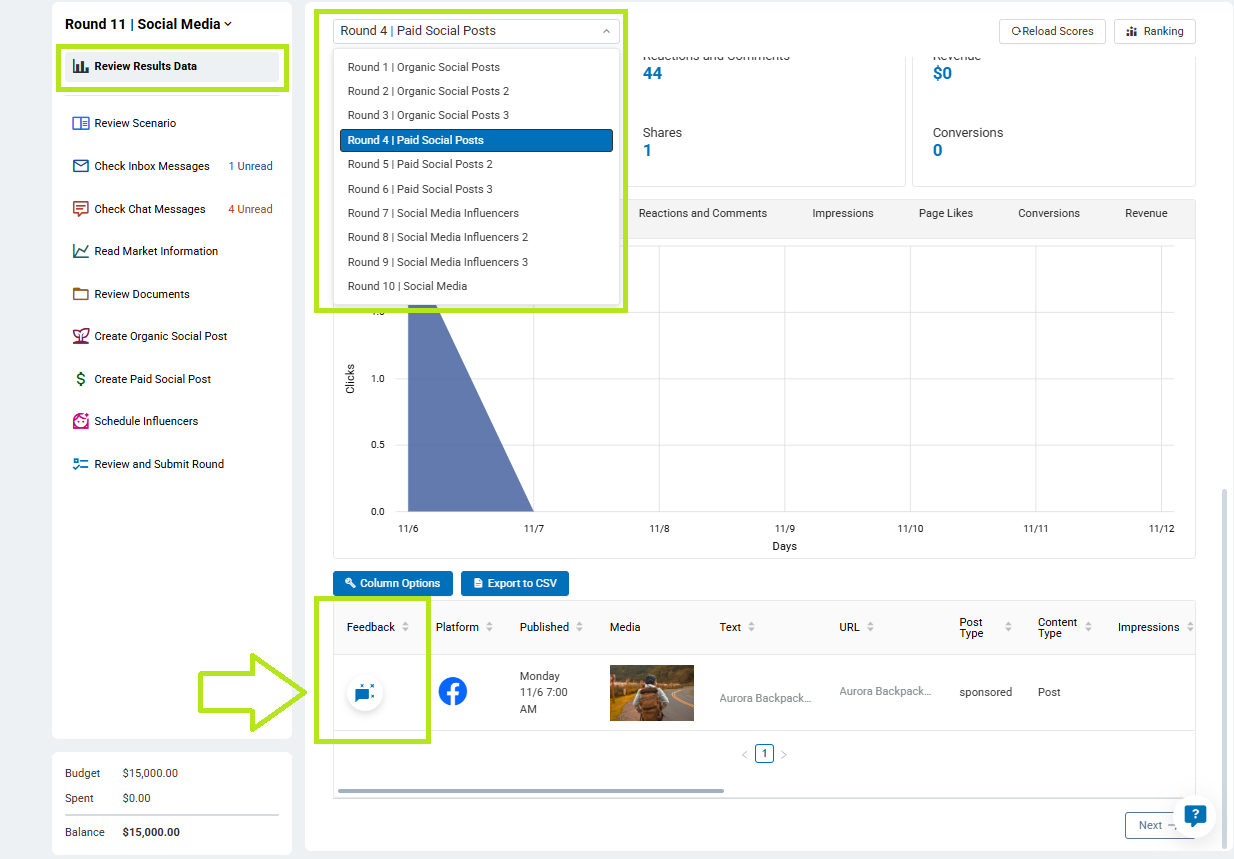The image size is (1234, 859).
Task: Open Schedule Influencers in sidebar
Action: point(146,421)
